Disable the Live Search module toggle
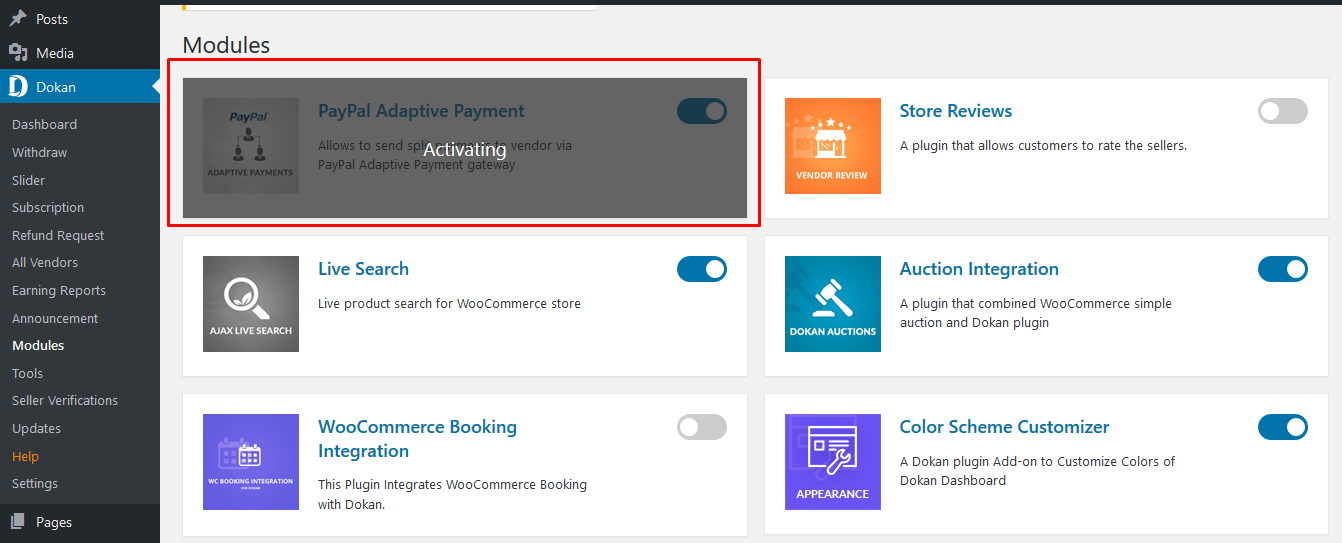Image resolution: width=1342 pixels, height=543 pixels. pyautogui.click(x=702, y=269)
